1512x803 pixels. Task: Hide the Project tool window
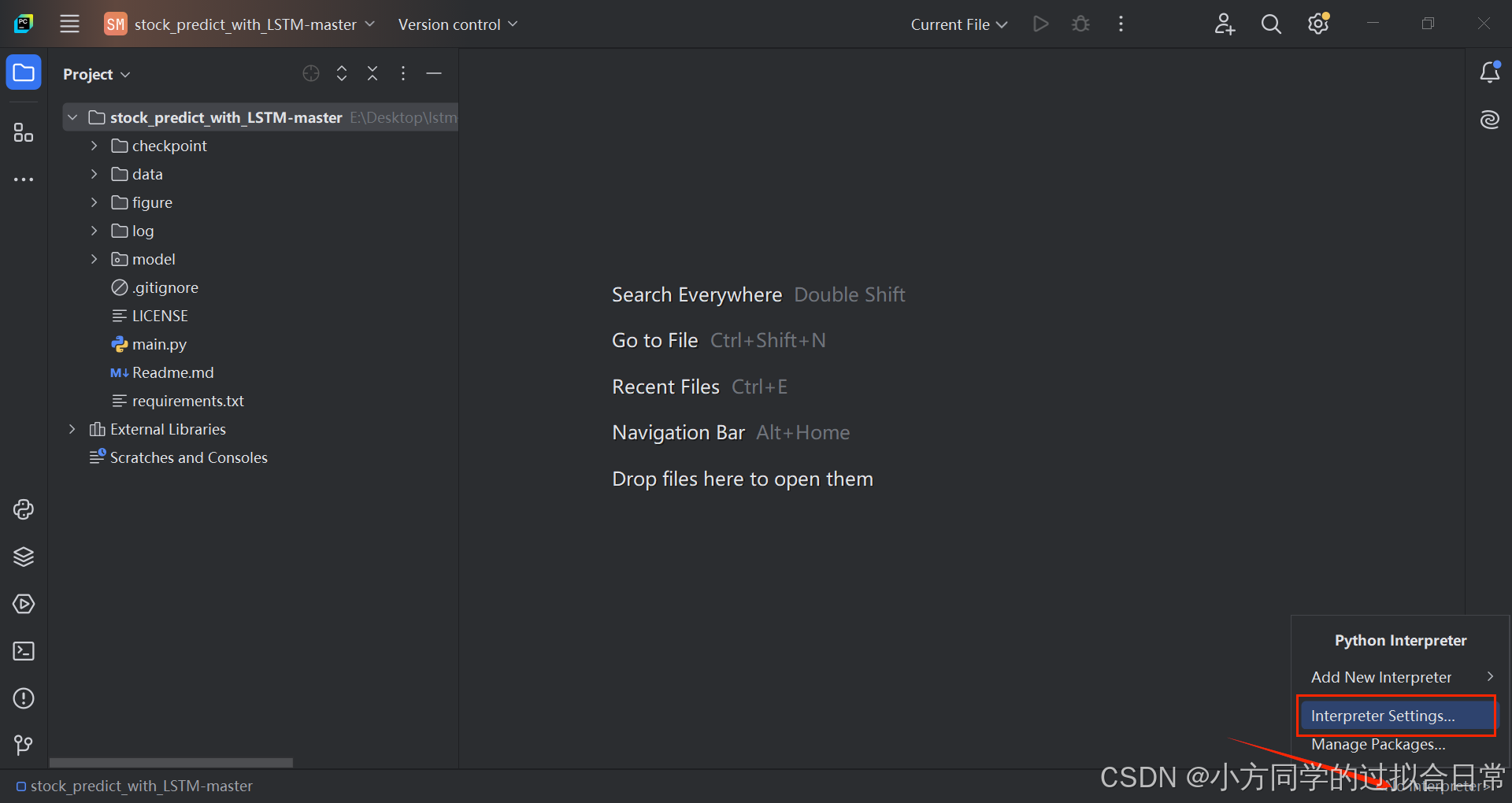tap(434, 73)
